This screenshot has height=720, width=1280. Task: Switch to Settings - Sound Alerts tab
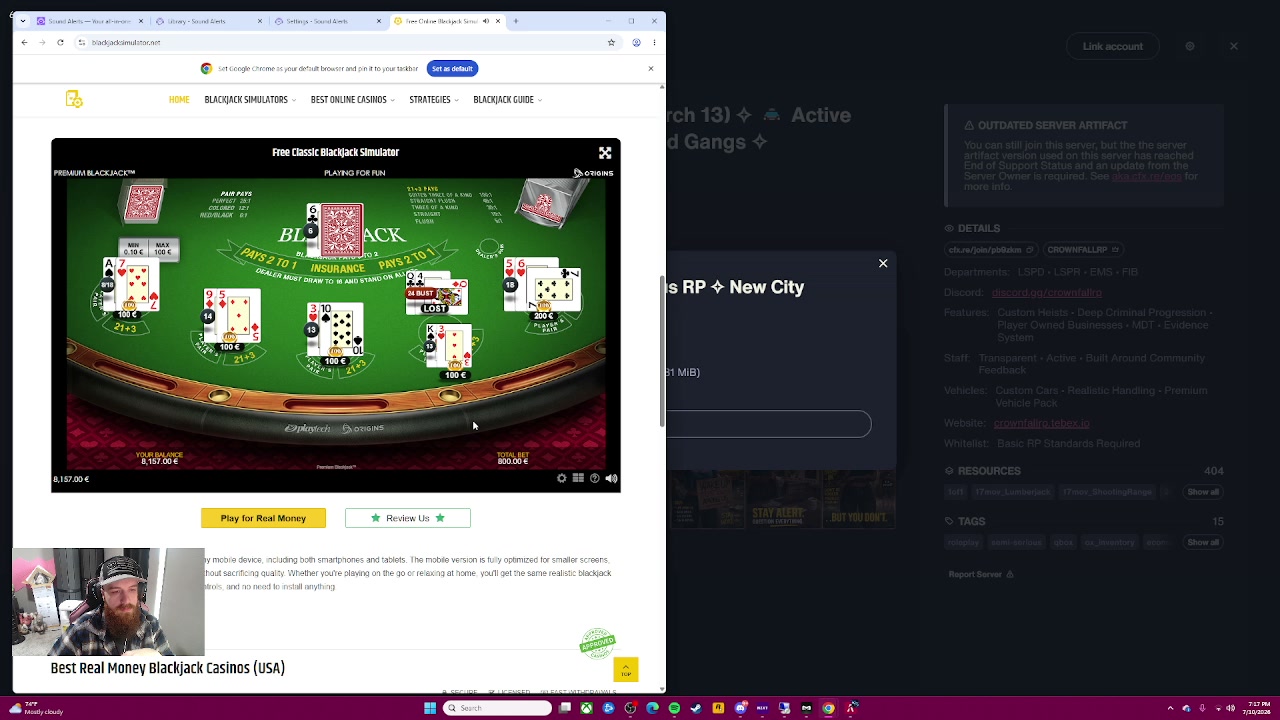pyautogui.click(x=327, y=21)
